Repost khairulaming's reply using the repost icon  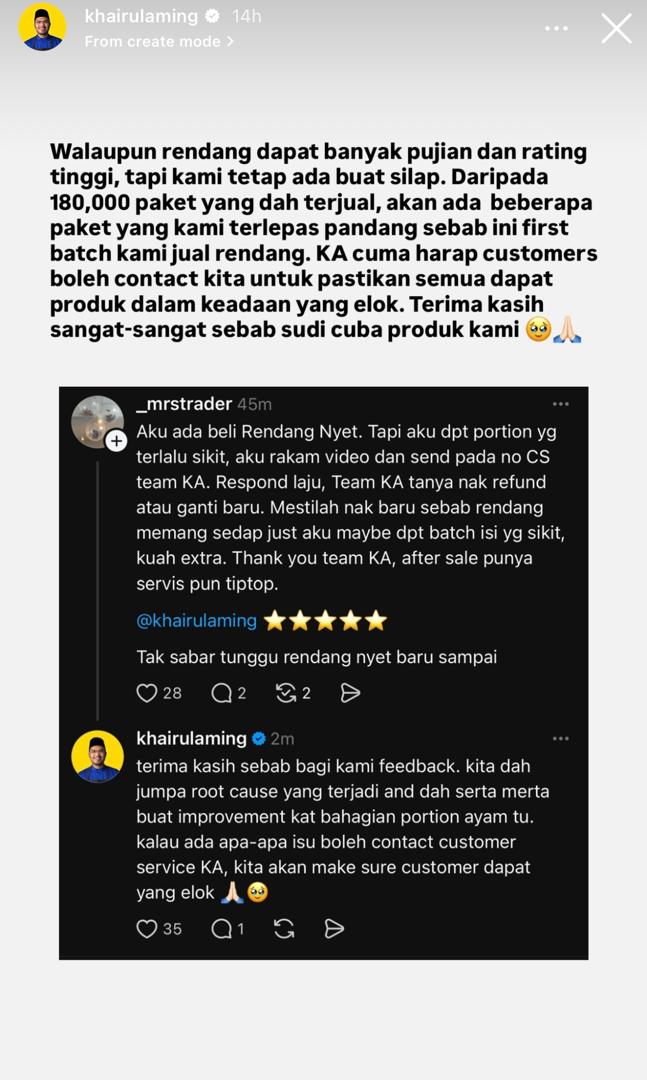[284, 929]
